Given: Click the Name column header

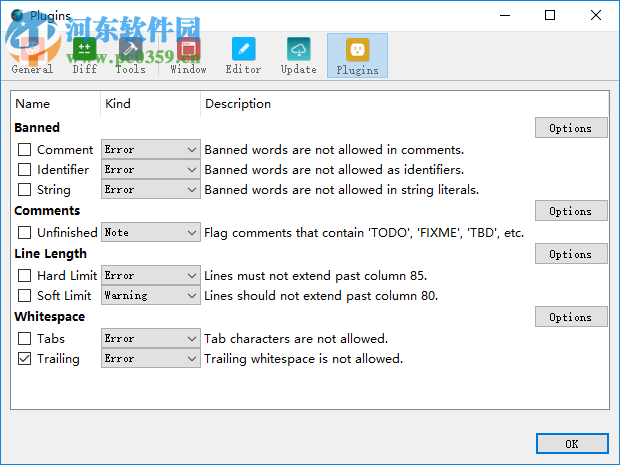Looking at the screenshot, I should coord(55,104).
